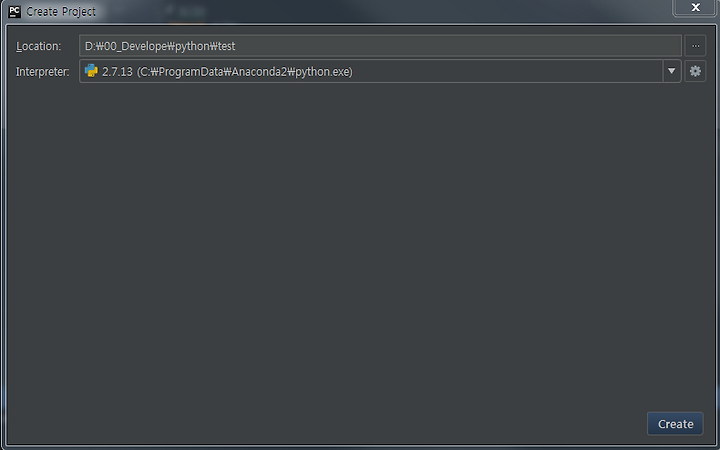Click the Create button

point(675,424)
